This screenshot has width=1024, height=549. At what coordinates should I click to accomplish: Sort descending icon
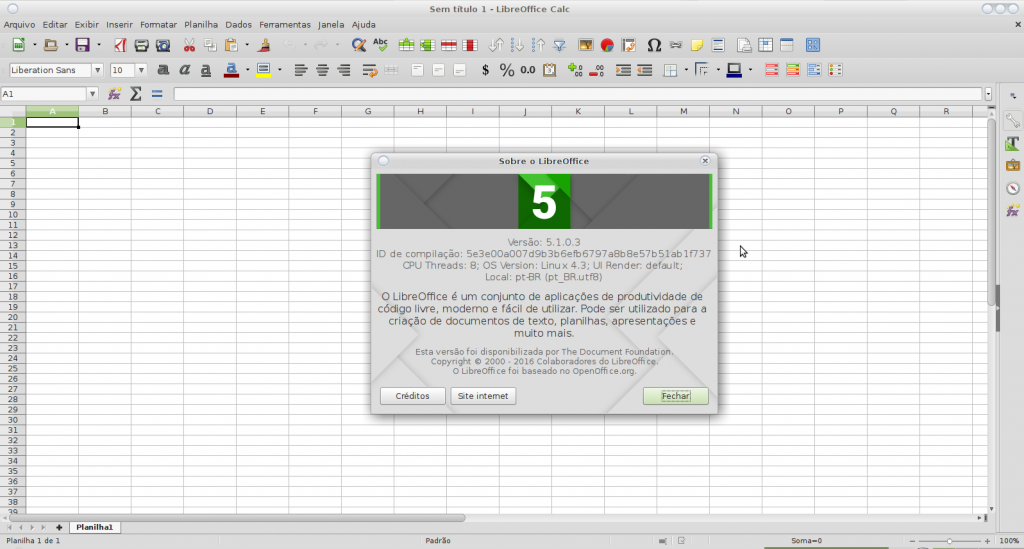(x=538, y=45)
